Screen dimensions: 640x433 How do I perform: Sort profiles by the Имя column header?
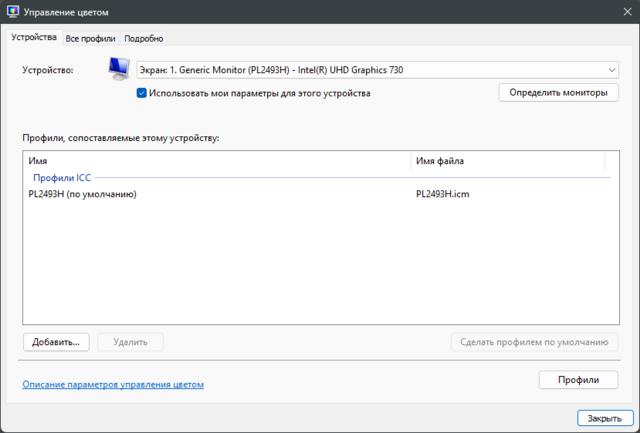pyautogui.click(x=215, y=161)
